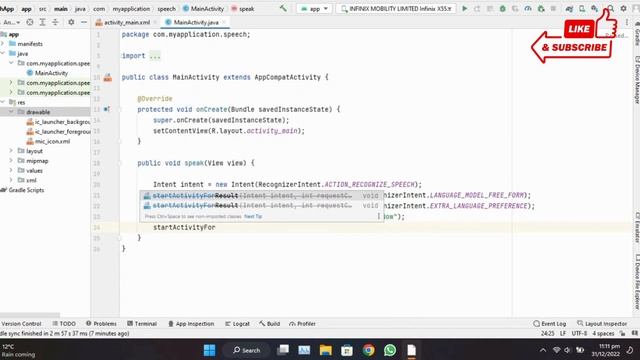640x360 pixels.
Task: Open the Event Log
Action: click(549, 324)
